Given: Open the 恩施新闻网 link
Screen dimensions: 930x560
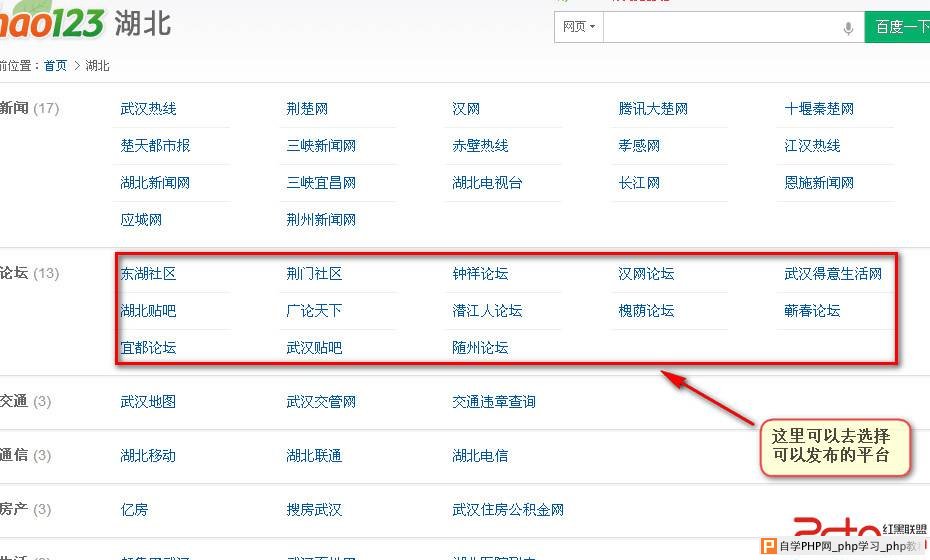Looking at the screenshot, I should pos(819,183).
